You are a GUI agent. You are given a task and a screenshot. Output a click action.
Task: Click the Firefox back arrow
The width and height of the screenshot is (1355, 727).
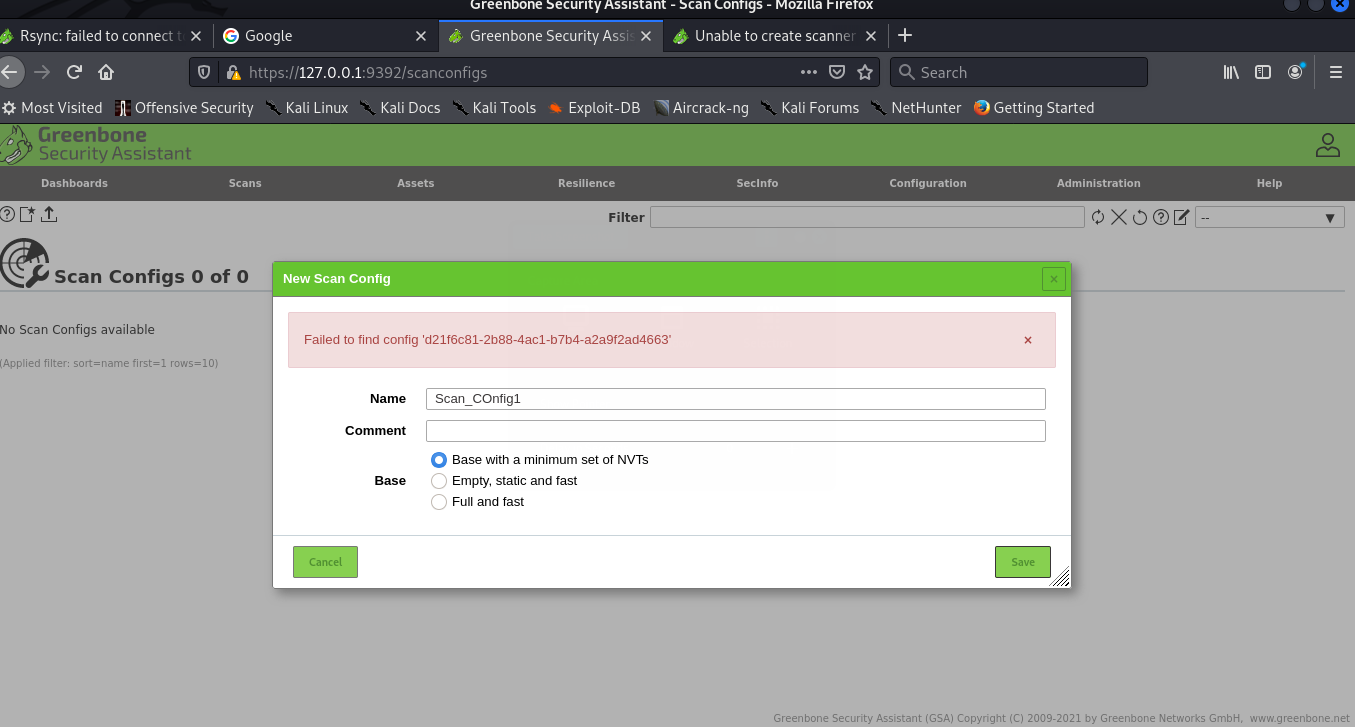[10, 72]
